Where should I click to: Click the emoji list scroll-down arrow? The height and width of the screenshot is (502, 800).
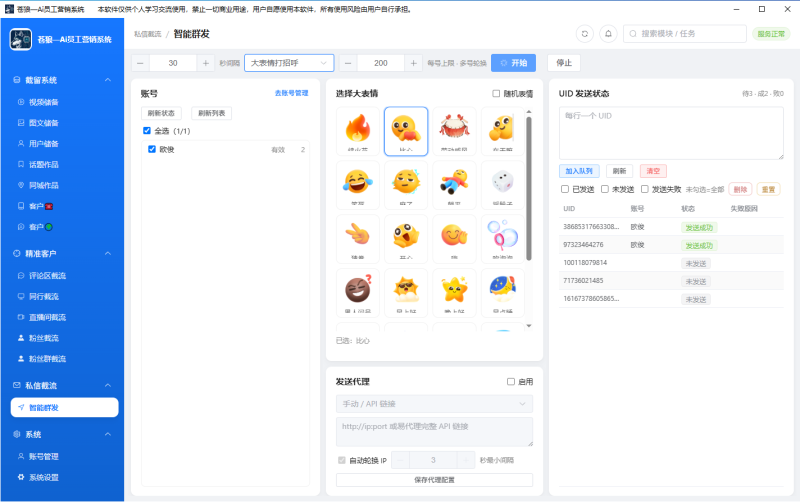click(x=529, y=325)
